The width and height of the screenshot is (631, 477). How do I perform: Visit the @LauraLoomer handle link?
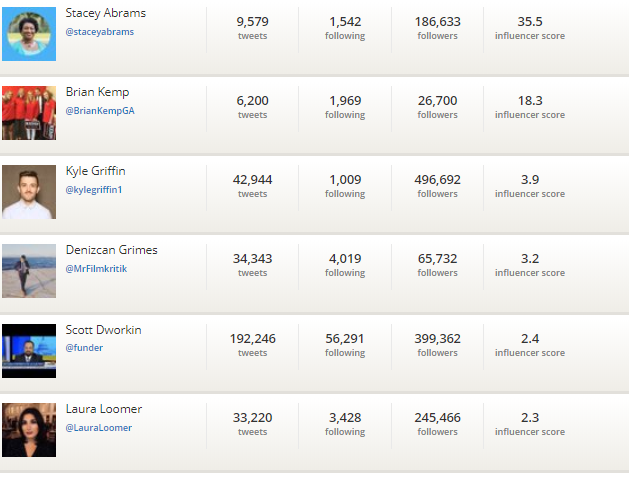click(99, 427)
